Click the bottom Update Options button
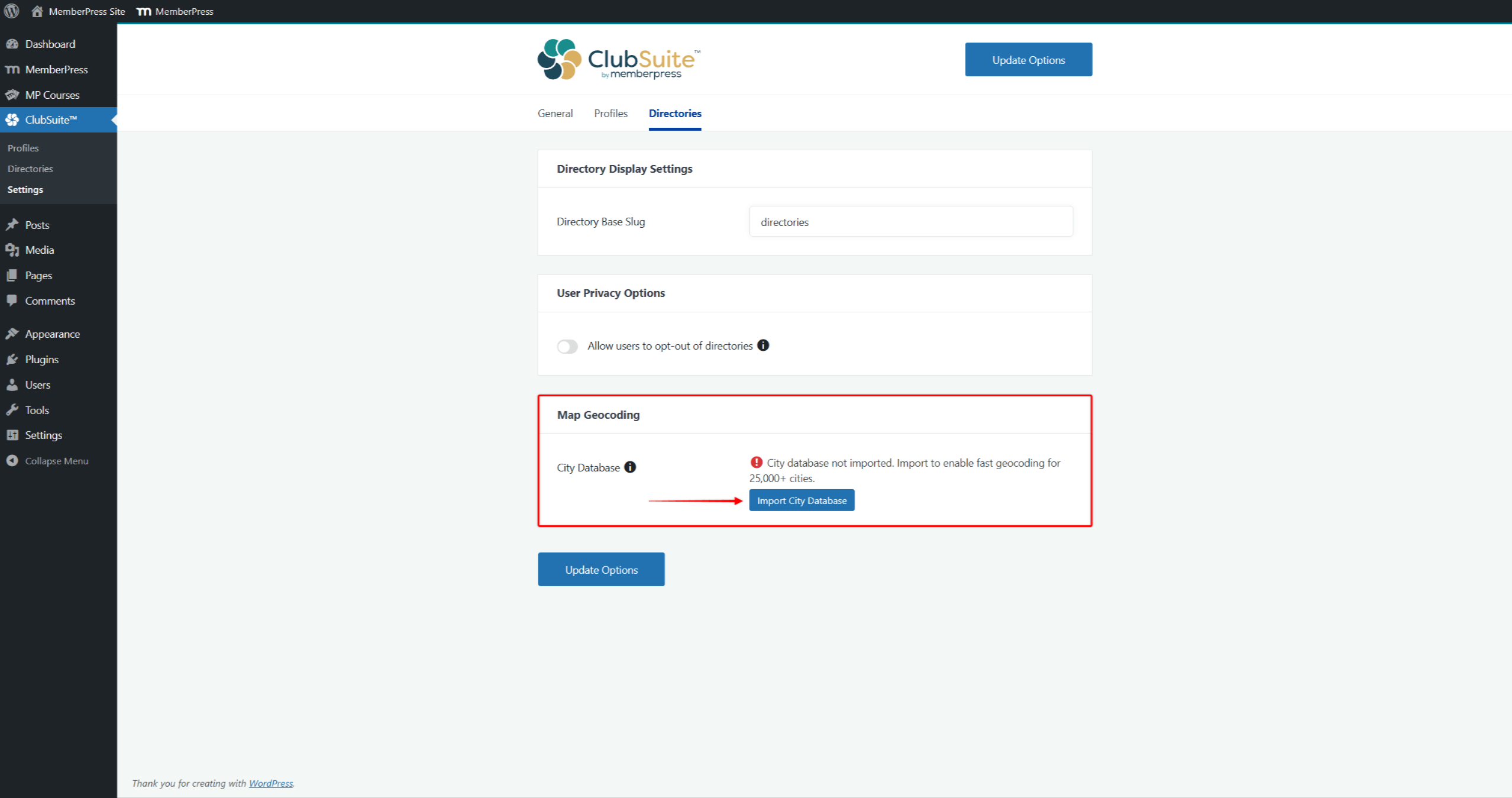Viewport: 1512px width, 798px height. tap(601, 570)
